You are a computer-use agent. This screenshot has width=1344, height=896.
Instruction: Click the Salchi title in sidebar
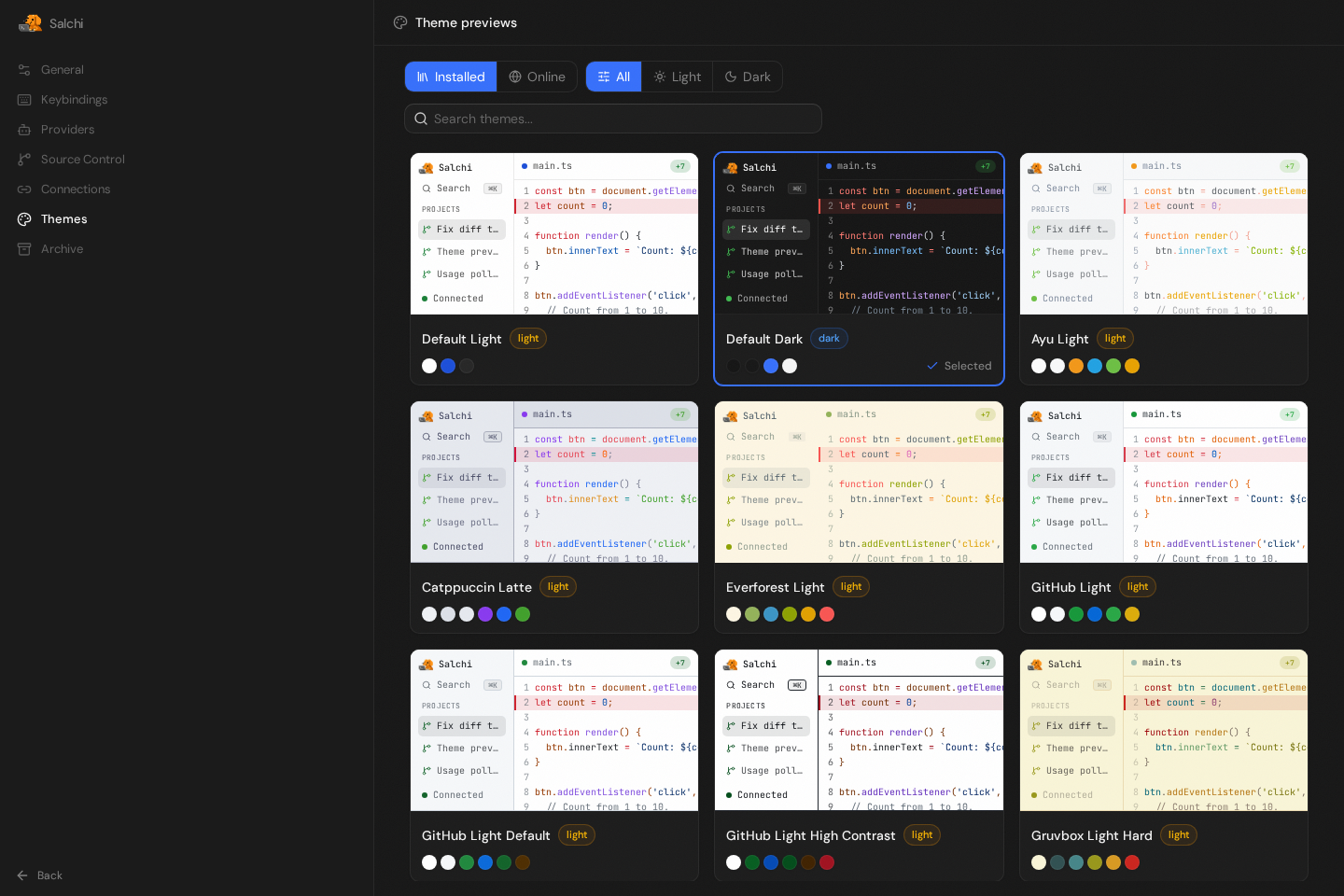tap(66, 23)
